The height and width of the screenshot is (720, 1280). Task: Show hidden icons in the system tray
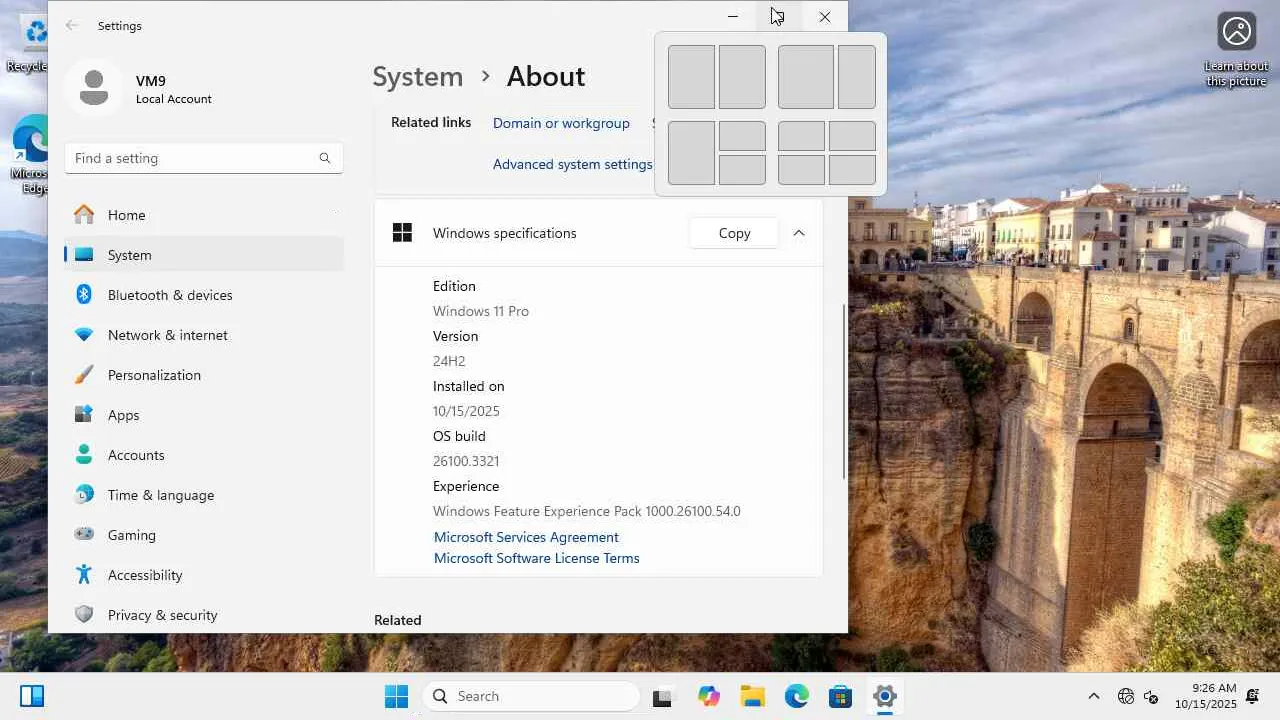point(1093,696)
